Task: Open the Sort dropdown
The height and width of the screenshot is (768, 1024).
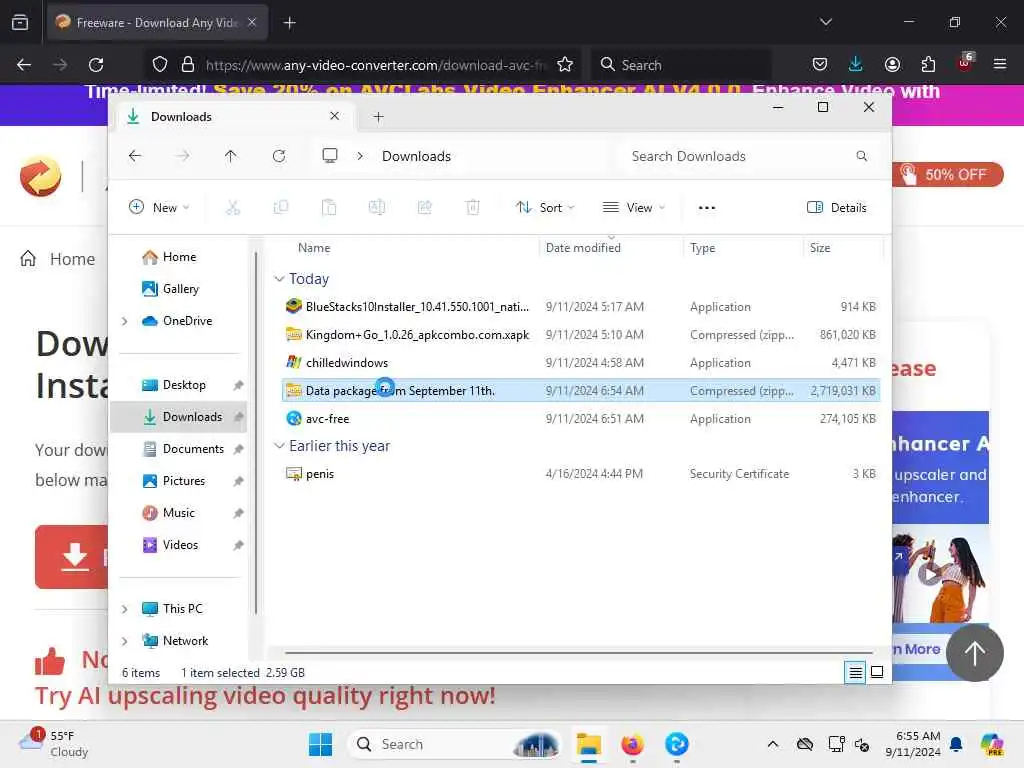Action: [545, 208]
